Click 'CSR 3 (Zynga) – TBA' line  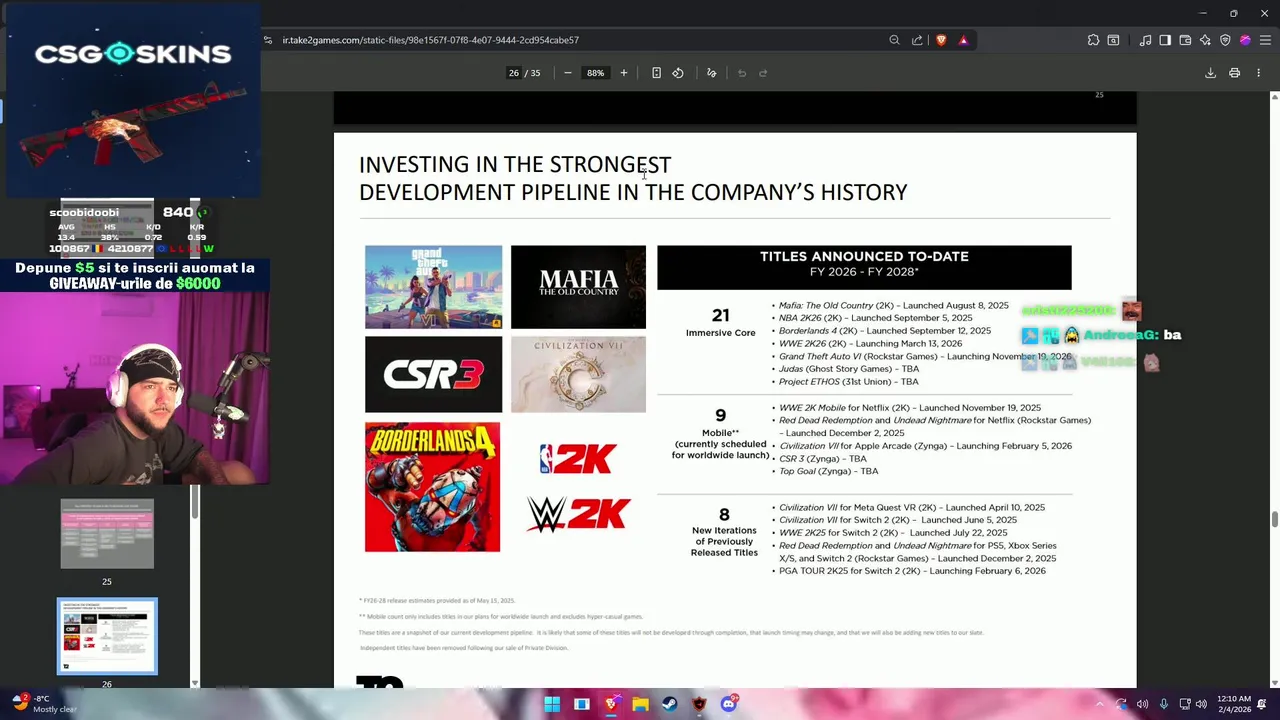(823, 459)
